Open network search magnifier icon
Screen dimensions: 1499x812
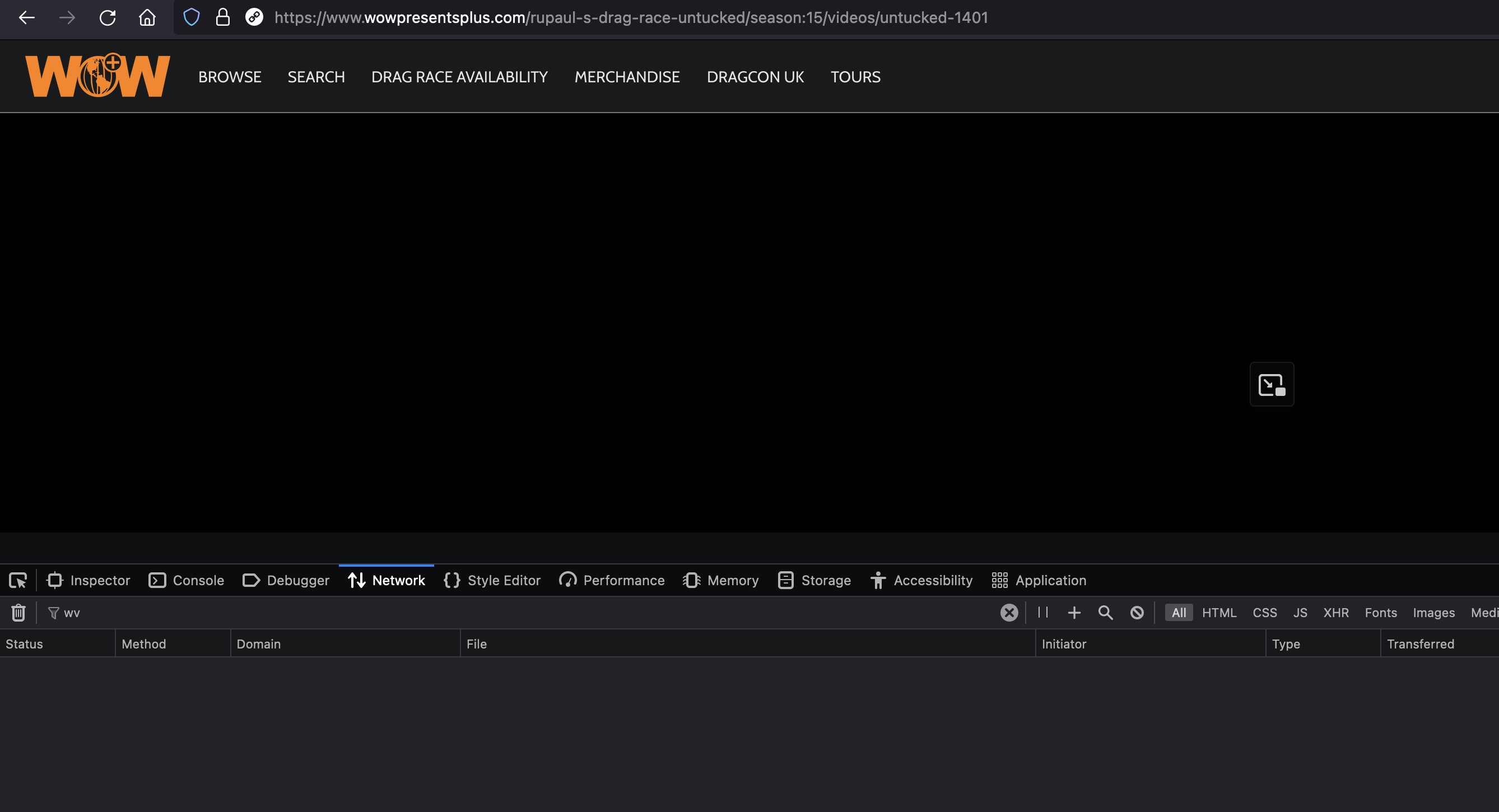point(1105,613)
